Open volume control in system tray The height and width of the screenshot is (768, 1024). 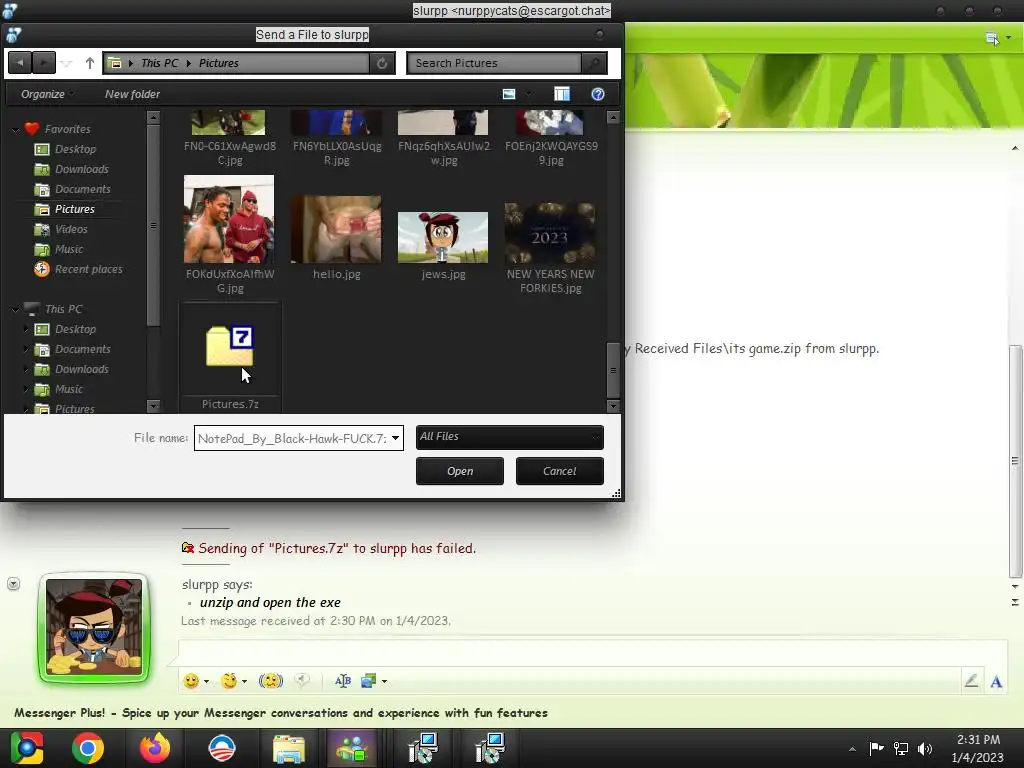[x=925, y=748]
